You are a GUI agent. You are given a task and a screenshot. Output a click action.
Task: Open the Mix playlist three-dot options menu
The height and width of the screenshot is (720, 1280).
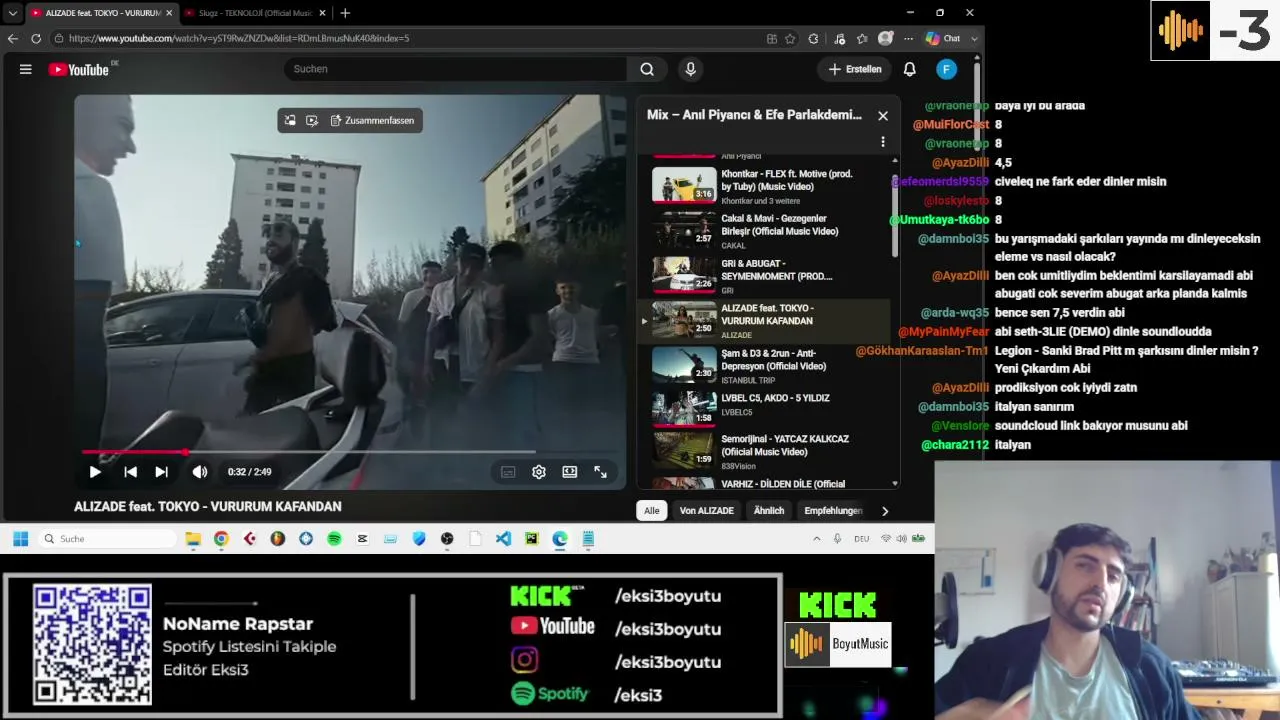click(883, 142)
